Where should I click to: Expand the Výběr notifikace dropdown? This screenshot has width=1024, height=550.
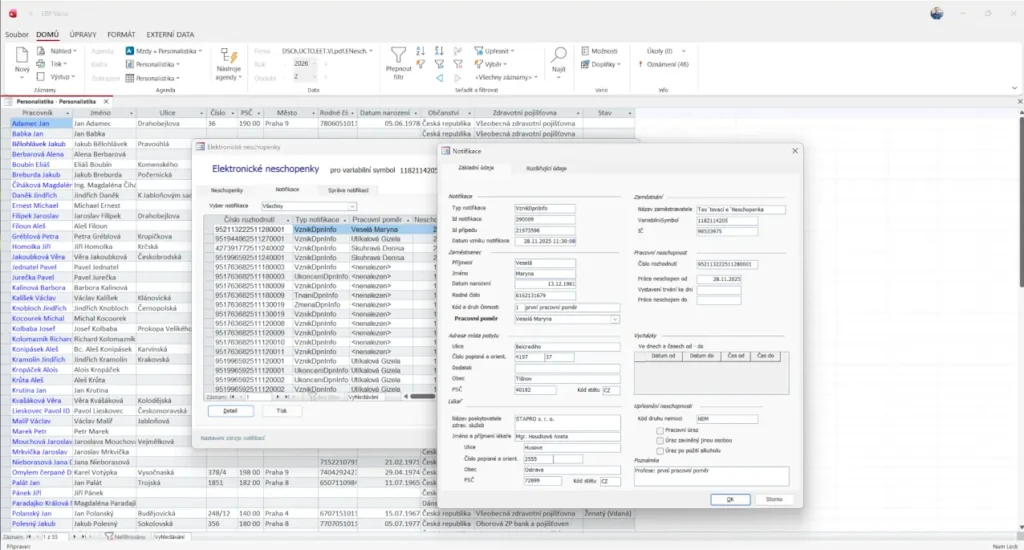tap(352, 206)
